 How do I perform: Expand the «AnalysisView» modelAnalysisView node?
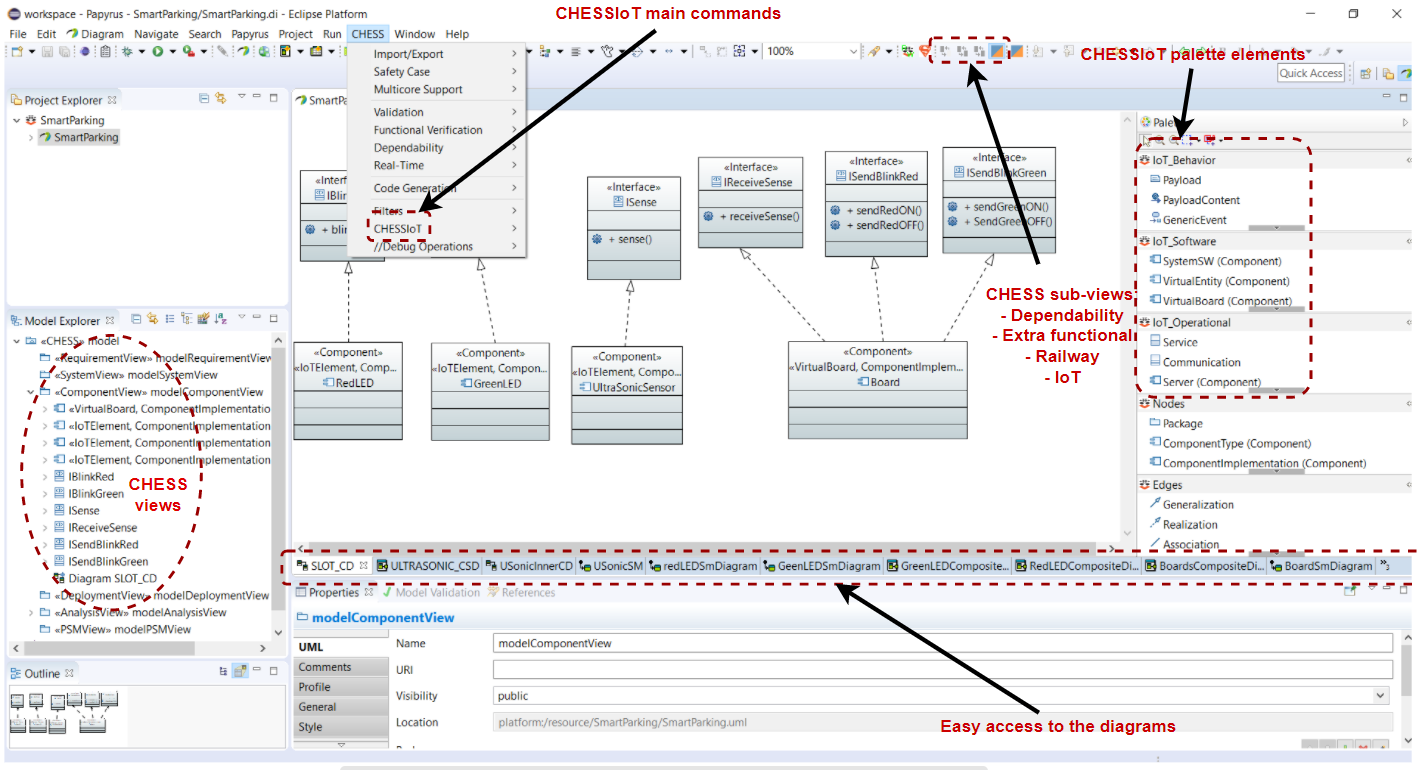pyautogui.click(x=31, y=612)
